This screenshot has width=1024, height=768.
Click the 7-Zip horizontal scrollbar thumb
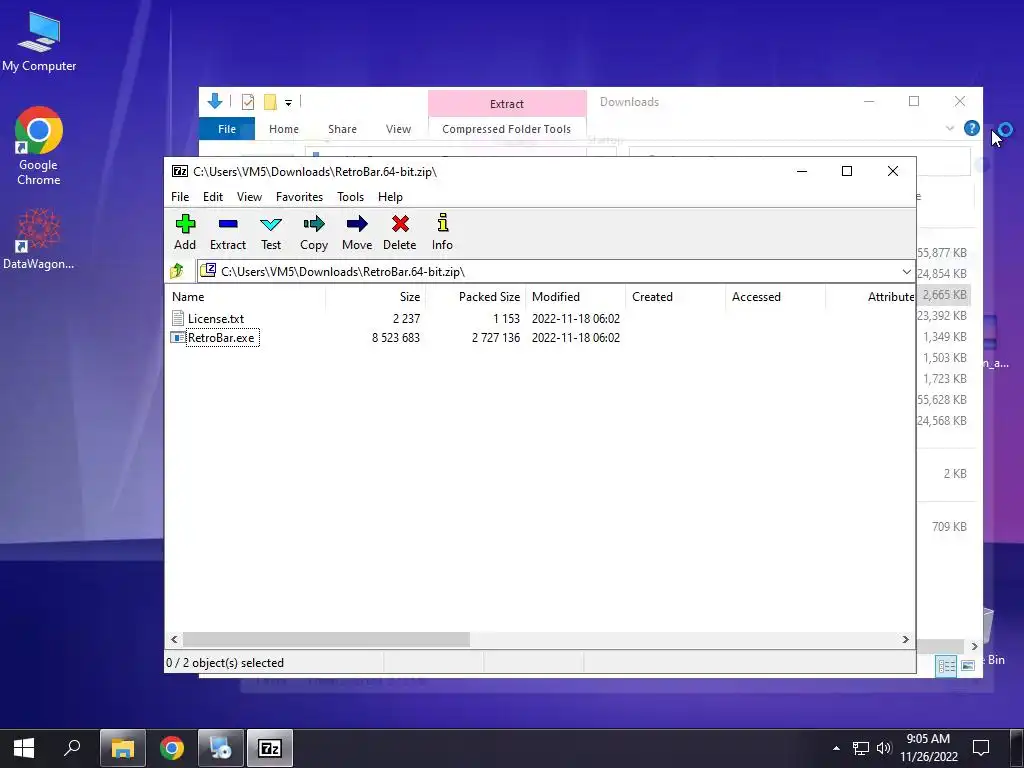click(x=326, y=639)
